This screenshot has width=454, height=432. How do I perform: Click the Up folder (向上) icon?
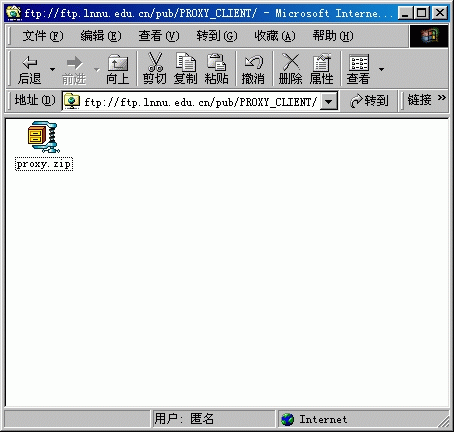118,62
